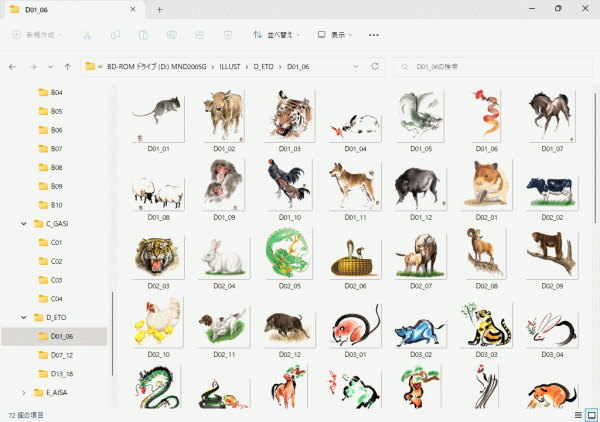Image resolution: width=600 pixels, height=422 pixels.
Task: Expand address bar history dropdown
Action: pyautogui.click(x=355, y=67)
